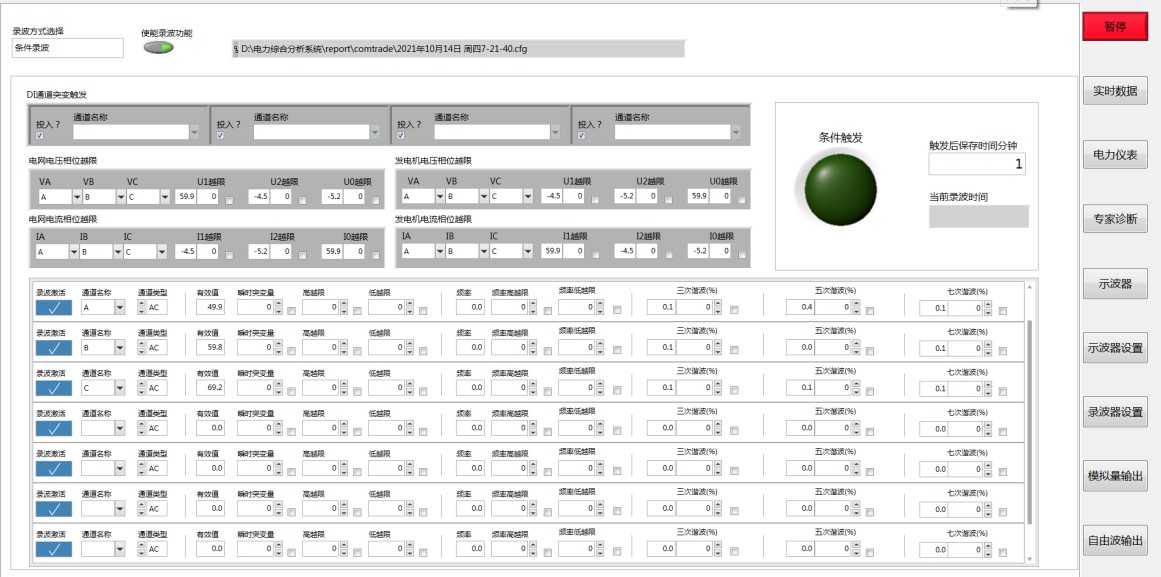The width and height of the screenshot is (1161, 577).
Task: Step the 通道类型 AC control in row B
Action: pos(142,347)
